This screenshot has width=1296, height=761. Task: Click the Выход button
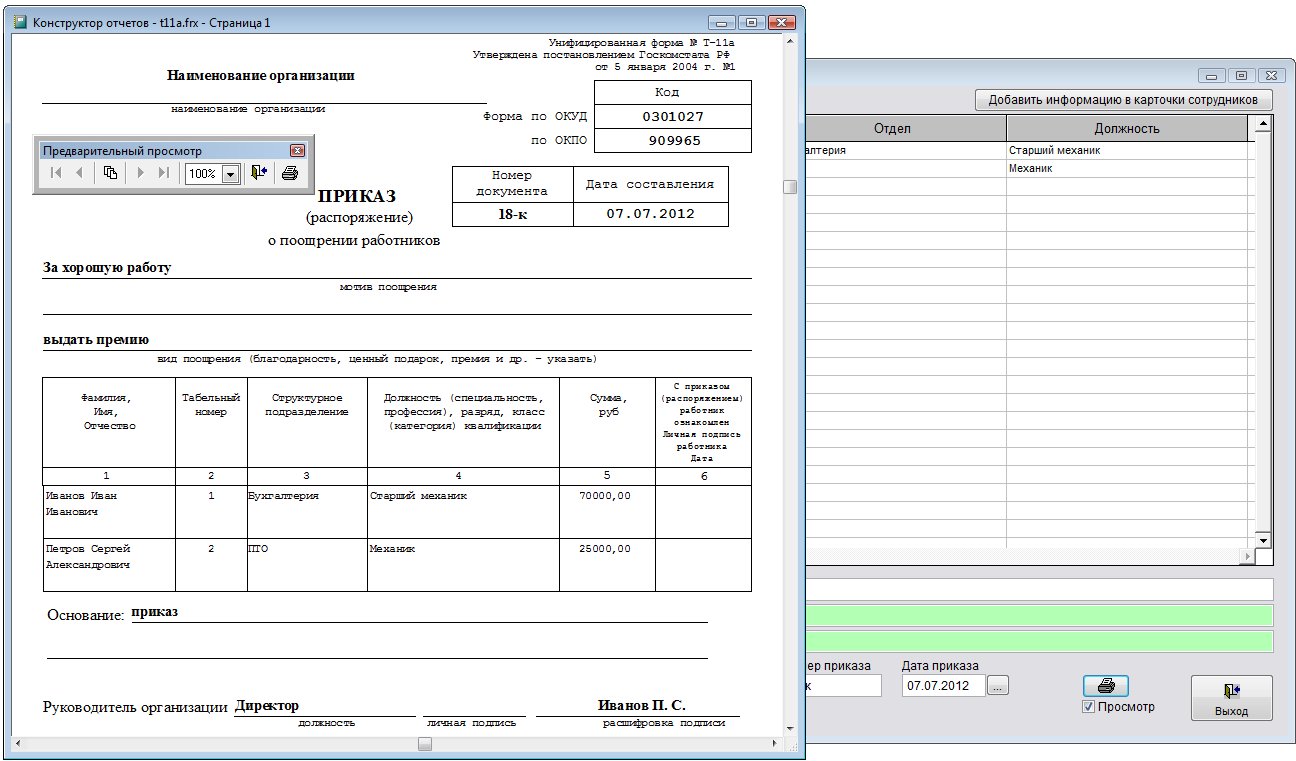[1231, 698]
